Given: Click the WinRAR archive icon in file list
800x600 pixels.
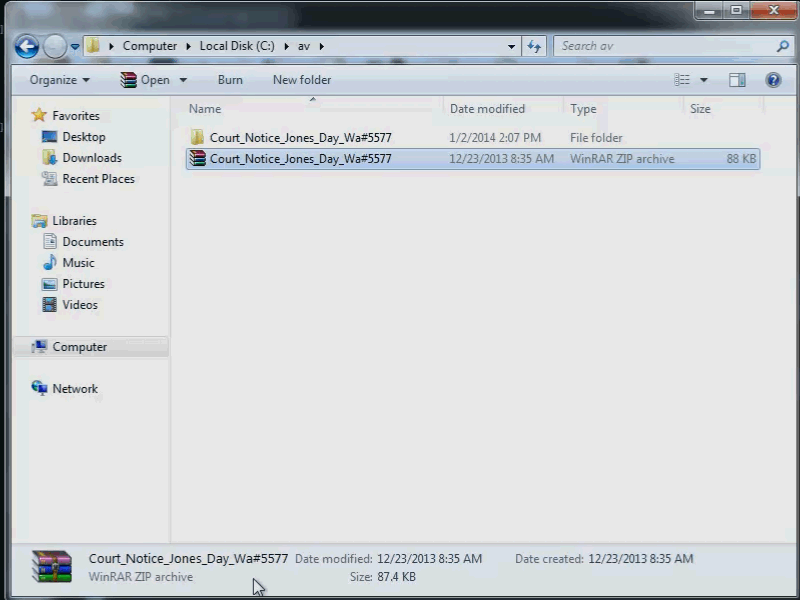Looking at the screenshot, I should click(x=197, y=158).
